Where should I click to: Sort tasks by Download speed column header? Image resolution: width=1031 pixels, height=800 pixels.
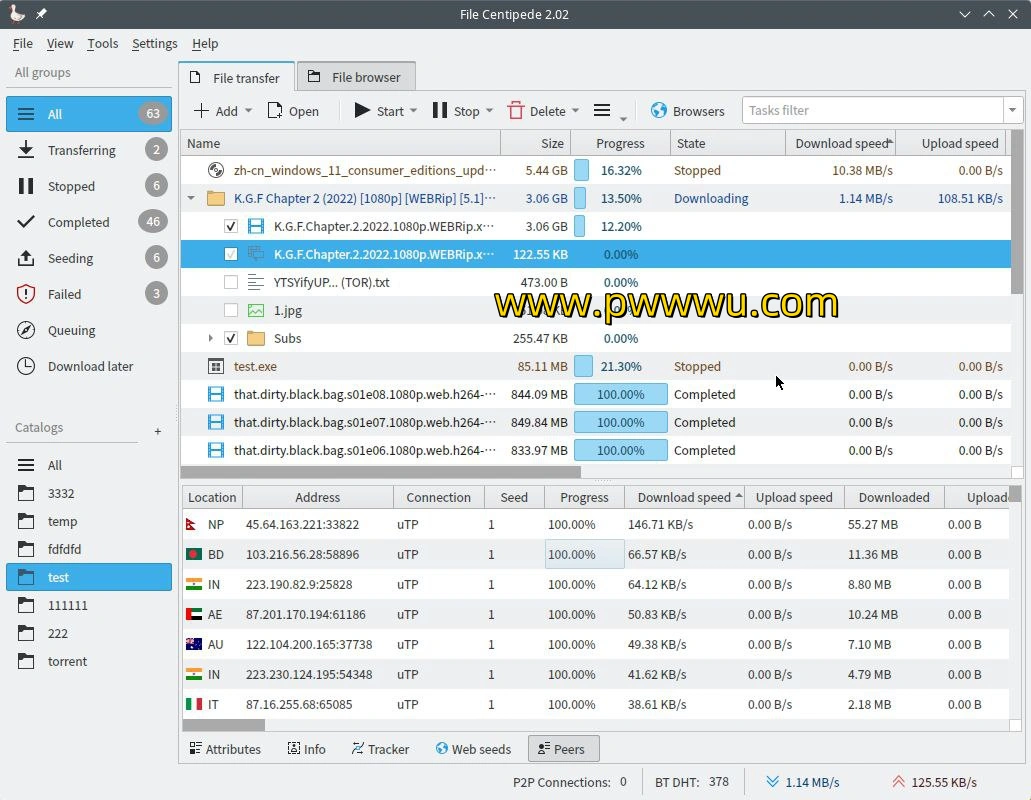coord(840,143)
